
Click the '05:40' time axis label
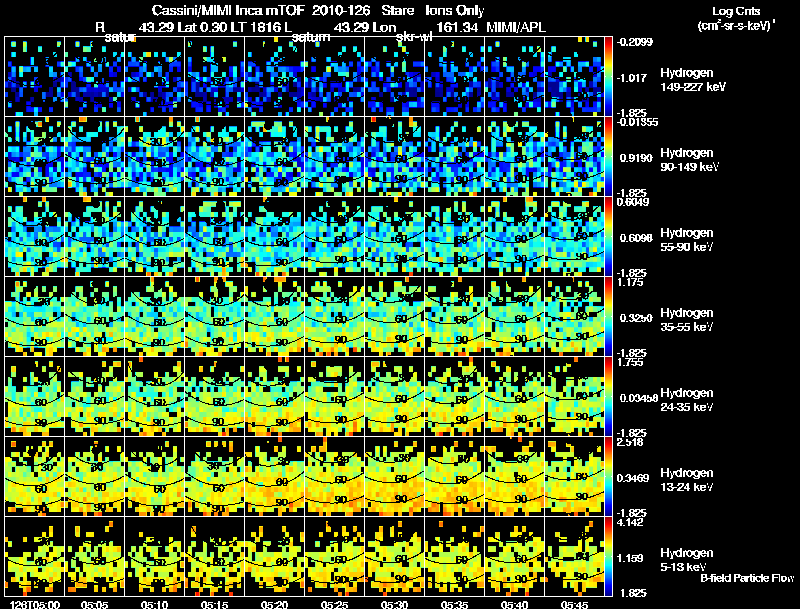pos(514,604)
